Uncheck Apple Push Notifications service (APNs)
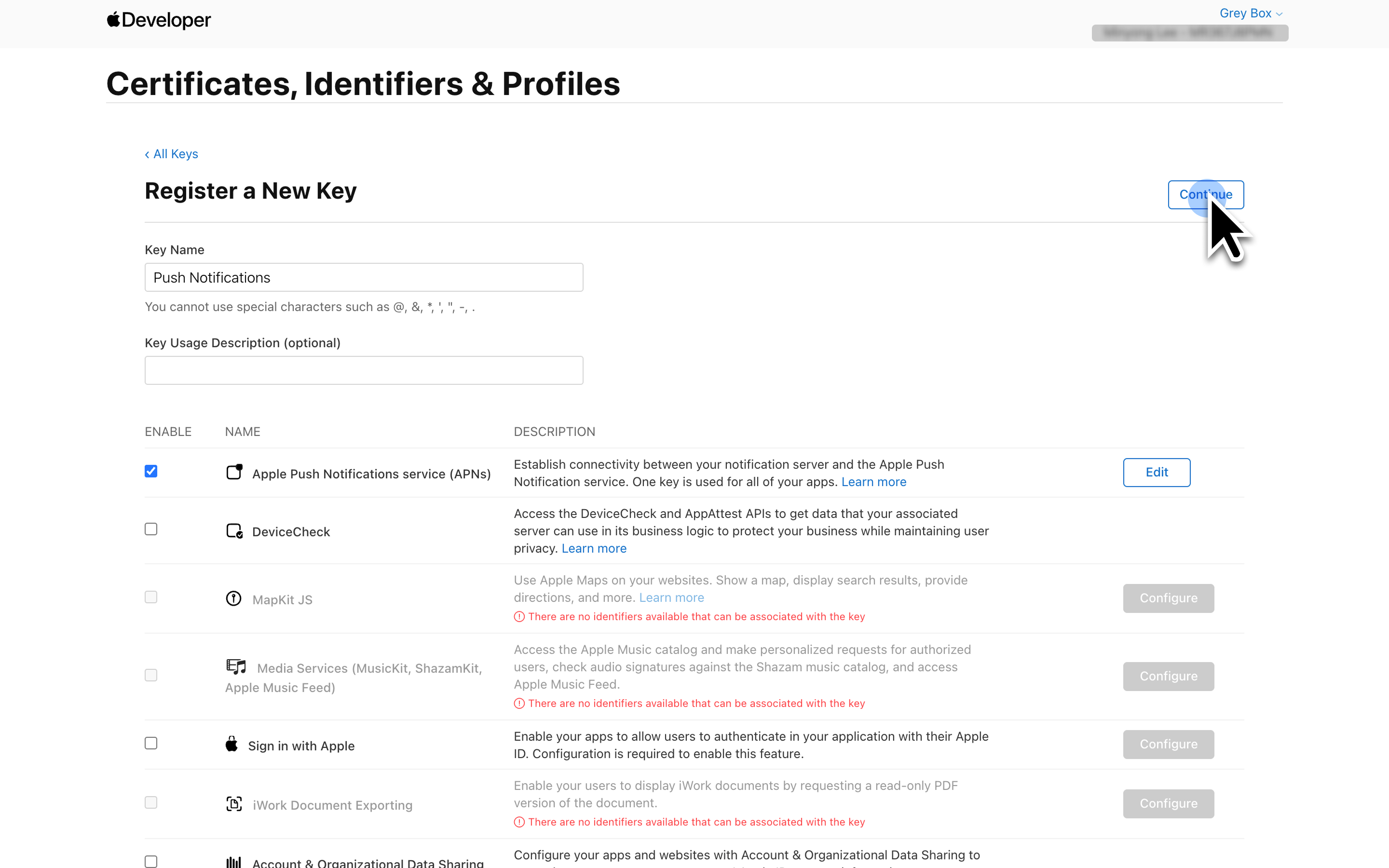 point(151,471)
